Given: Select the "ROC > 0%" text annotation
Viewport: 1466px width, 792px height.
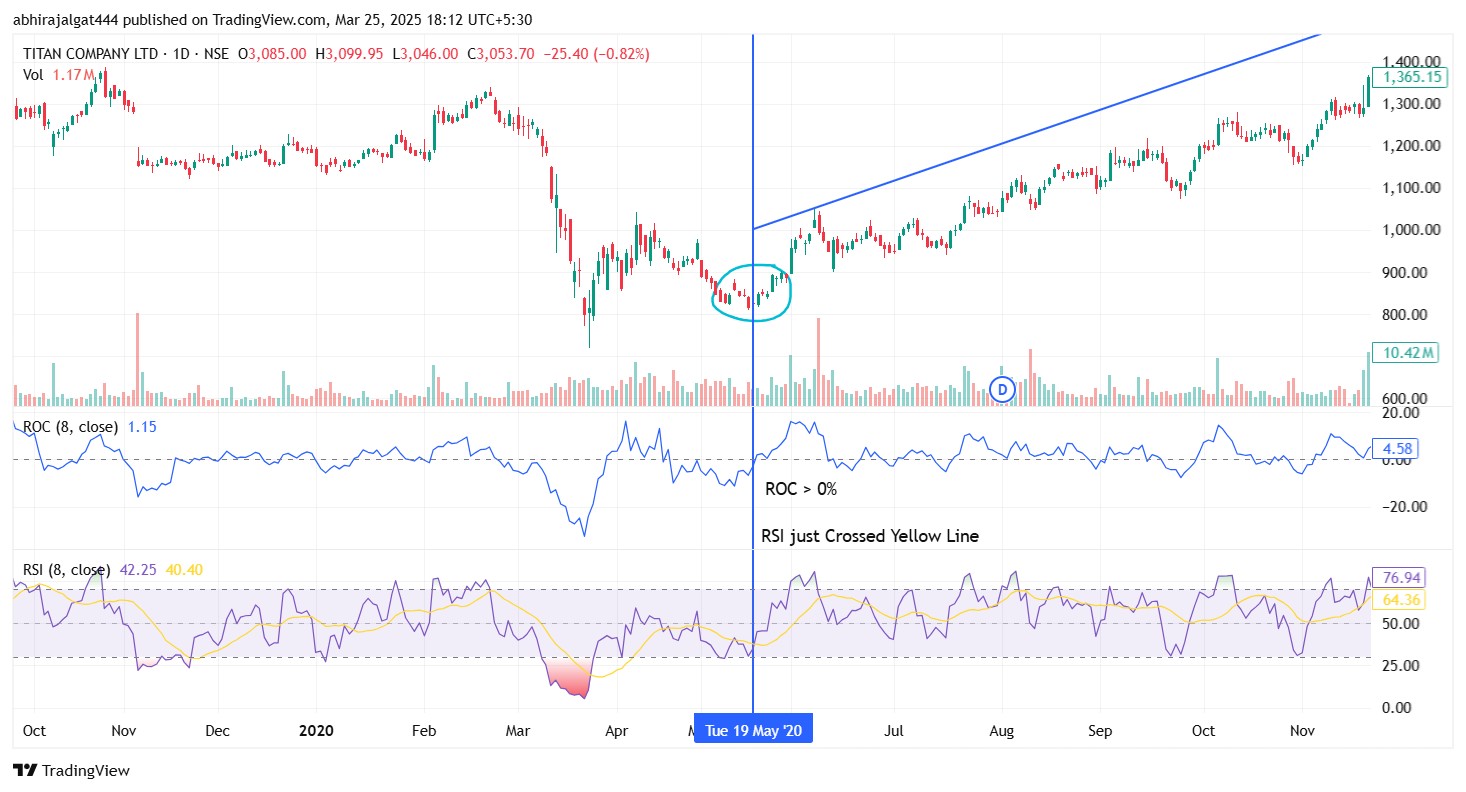Looking at the screenshot, I should tap(800, 490).
